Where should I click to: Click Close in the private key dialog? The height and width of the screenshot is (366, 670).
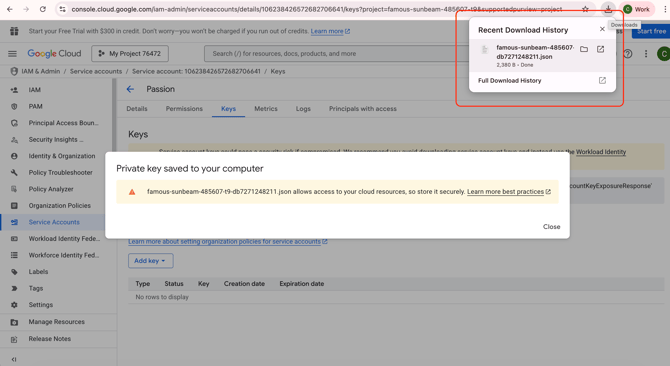(x=551, y=227)
